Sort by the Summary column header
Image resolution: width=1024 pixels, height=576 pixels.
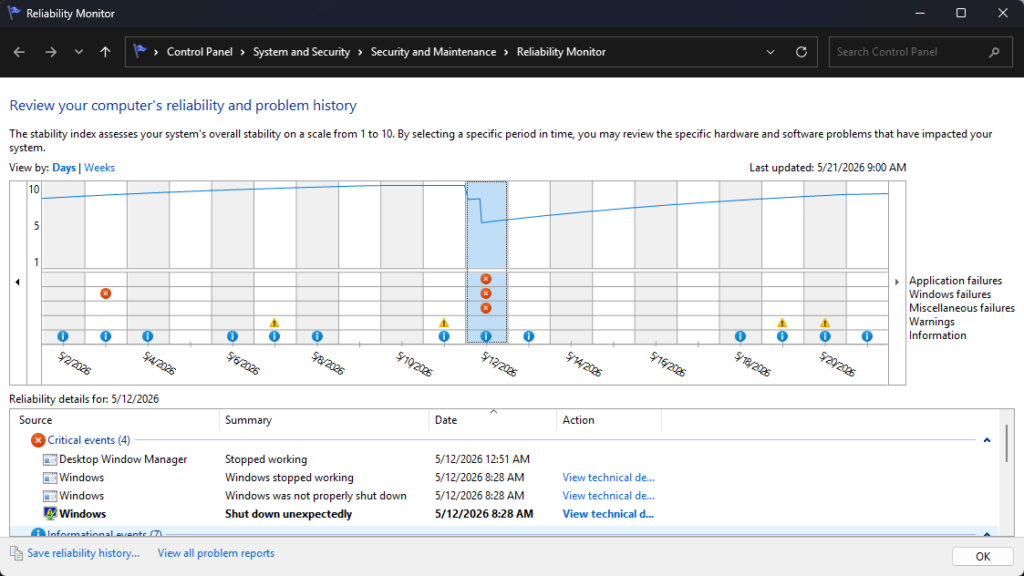(x=324, y=420)
